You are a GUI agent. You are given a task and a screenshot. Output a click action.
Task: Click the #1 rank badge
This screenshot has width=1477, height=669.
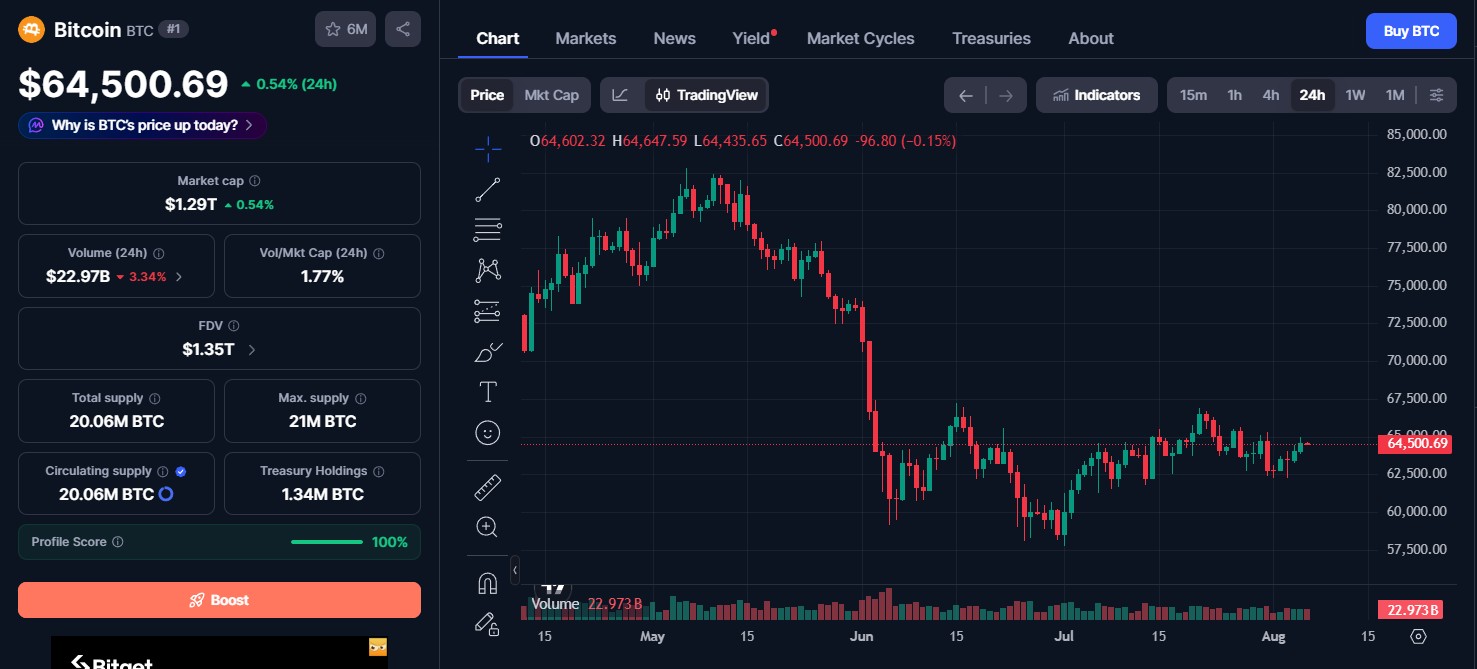pyautogui.click(x=174, y=30)
